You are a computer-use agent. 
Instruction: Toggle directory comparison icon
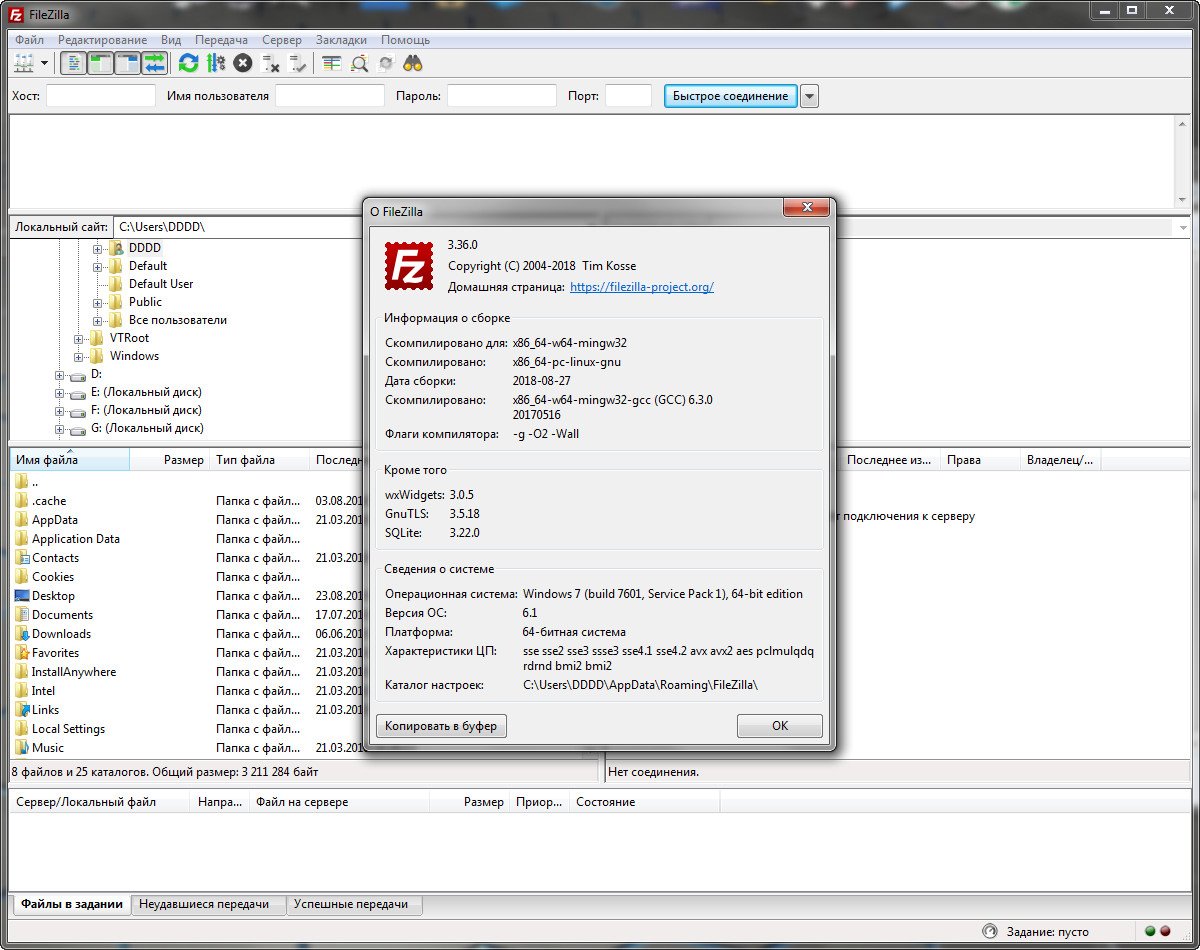pyautogui.click(x=359, y=64)
